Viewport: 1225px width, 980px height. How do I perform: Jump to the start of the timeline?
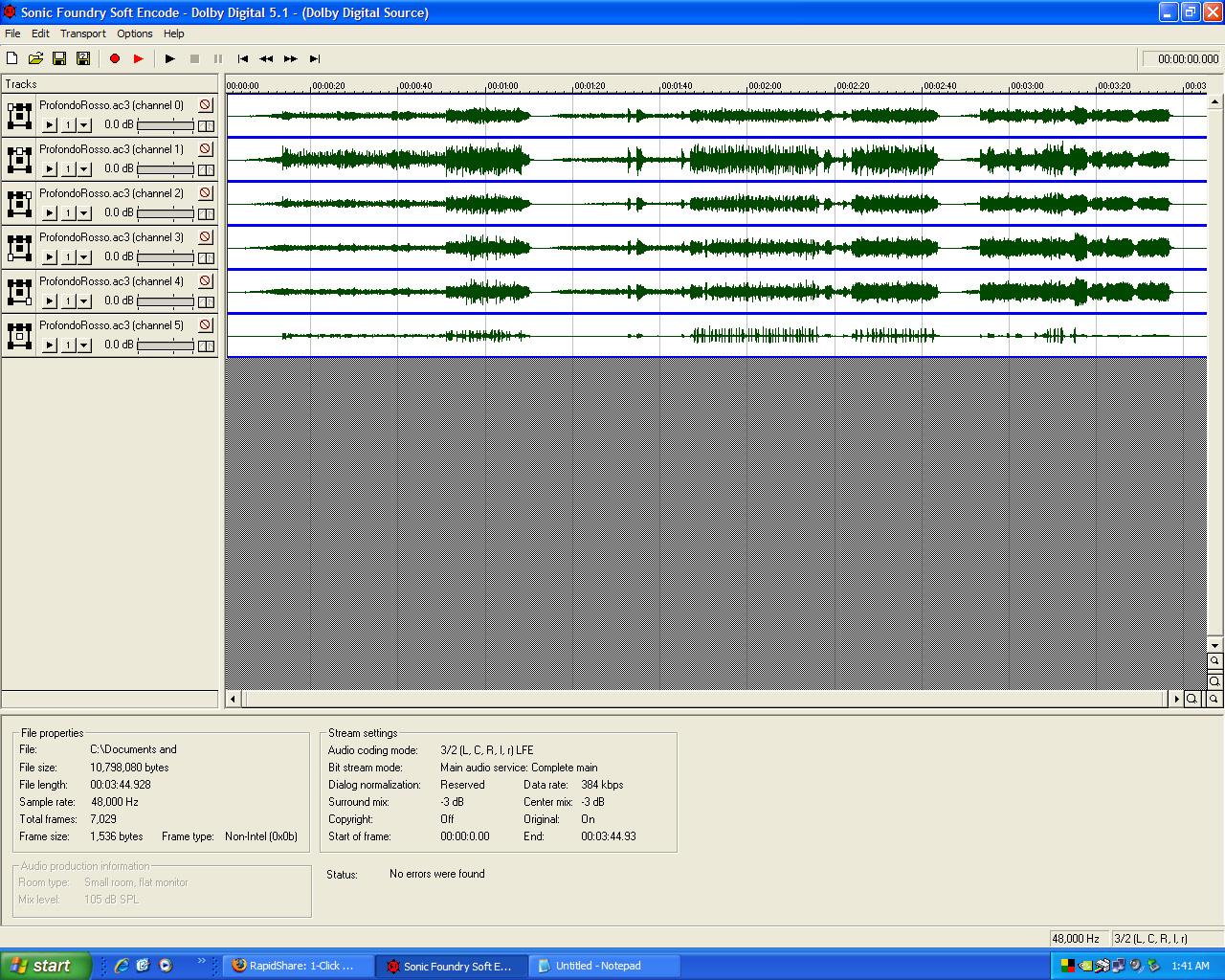click(x=243, y=58)
